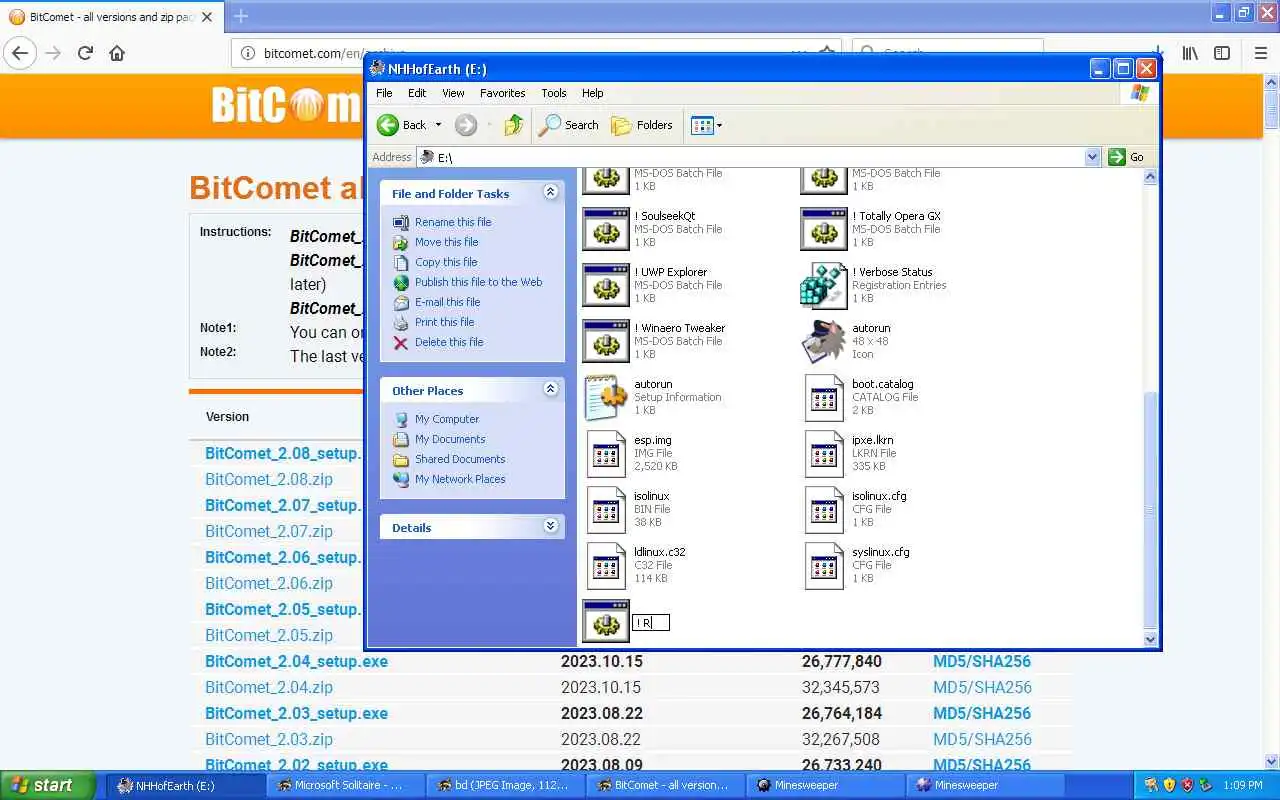Open My Documents in Other Places

[x=450, y=439]
